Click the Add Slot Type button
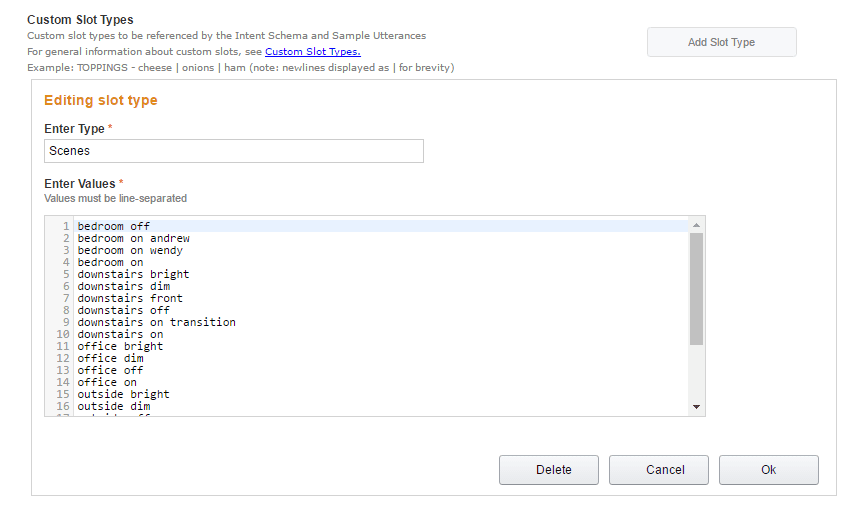 [x=721, y=42]
